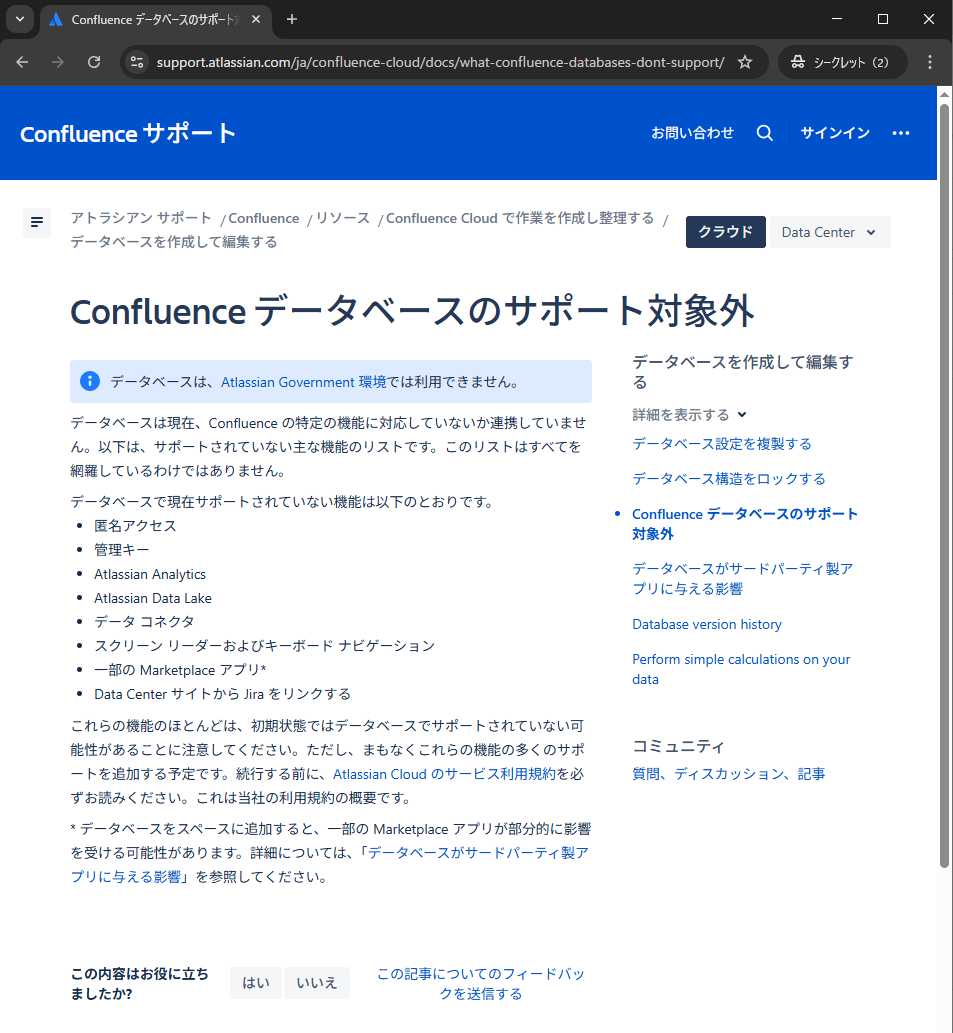Screen dimensions: 953x1033
Task: Open Atlassian Cloud のサービス利用規約 link
Action: click(445, 774)
